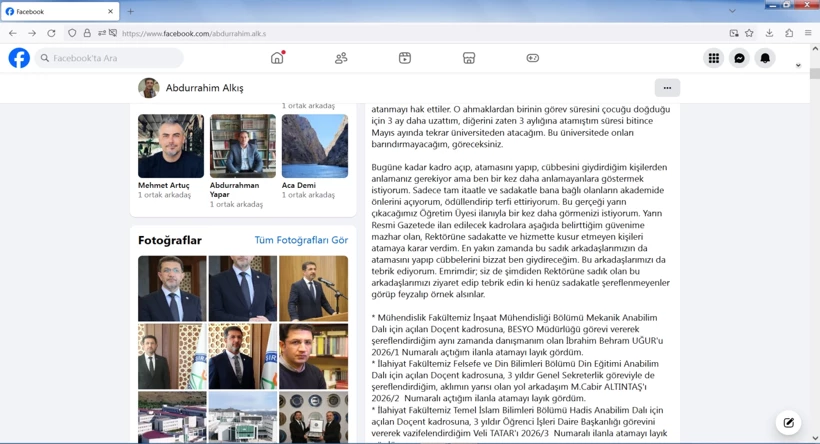The height and width of the screenshot is (444, 820).
Task: Open Abdurrahman Yapar's profile name link
Action: [x=234, y=190]
